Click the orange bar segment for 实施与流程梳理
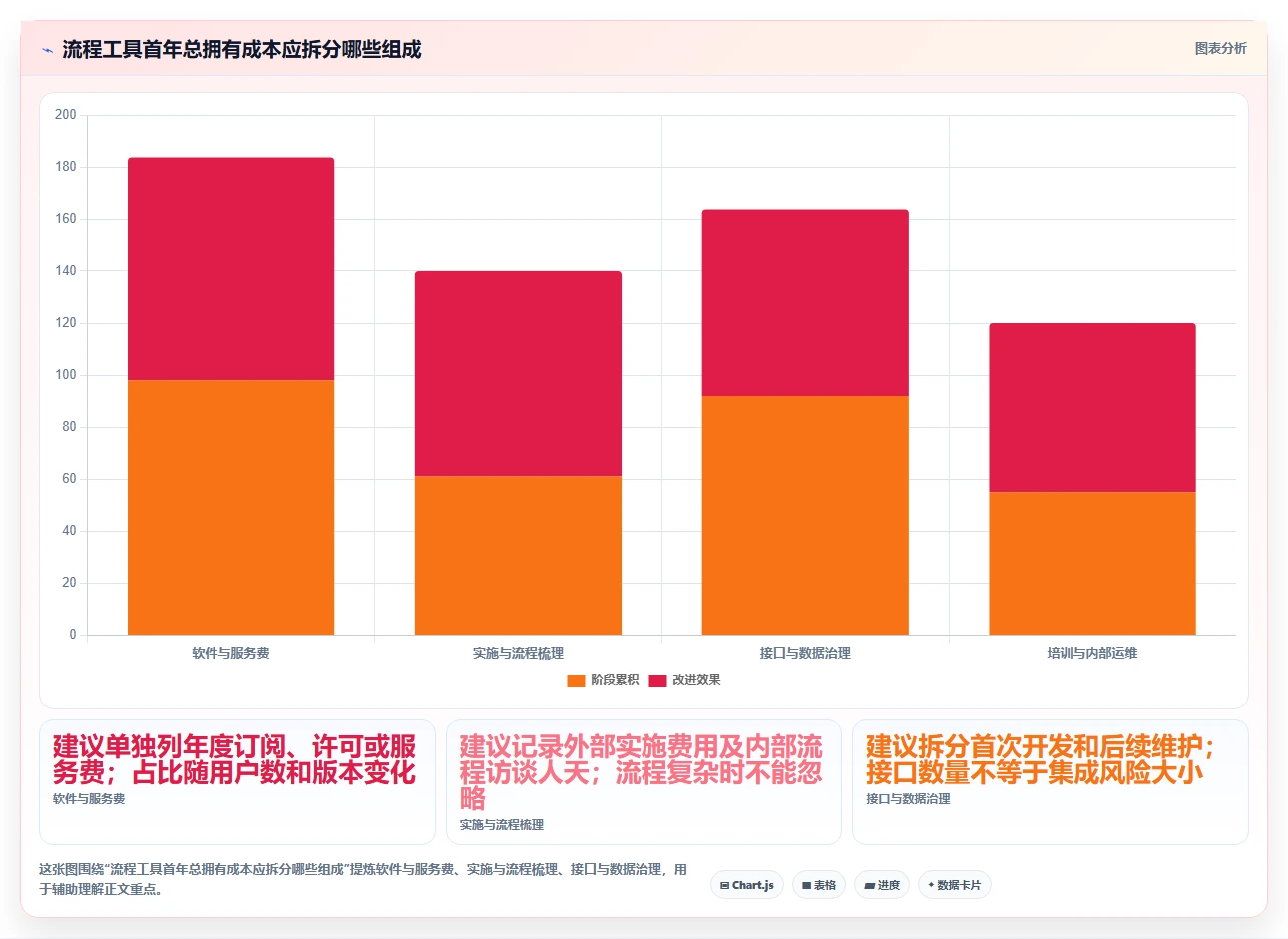The image size is (1288, 939). (518, 555)
